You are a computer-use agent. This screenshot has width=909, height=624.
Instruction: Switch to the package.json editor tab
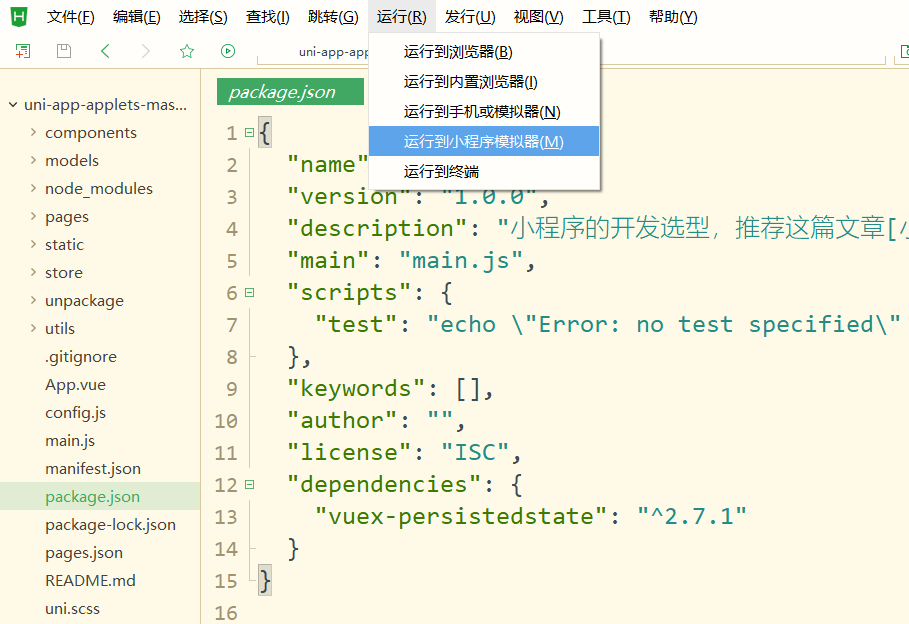[290, 92]
